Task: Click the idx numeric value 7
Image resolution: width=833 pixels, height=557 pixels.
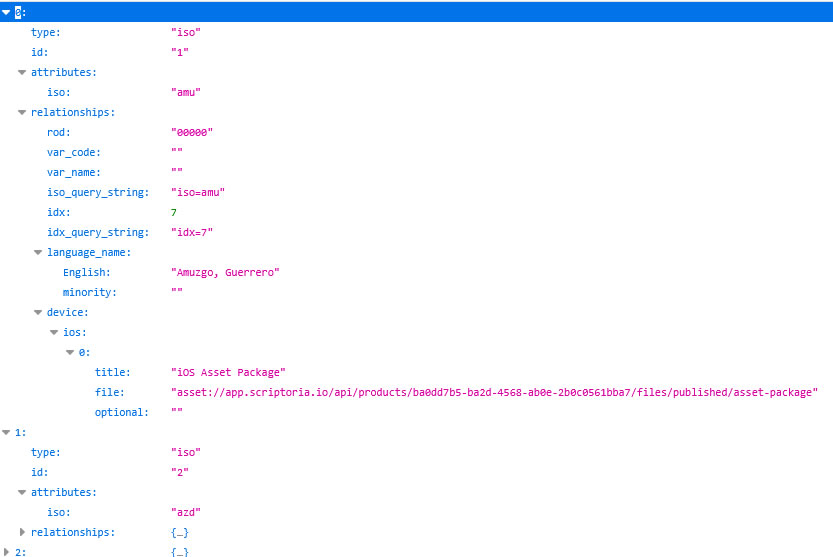Action: pyautogui.click(x=174, y=212)
